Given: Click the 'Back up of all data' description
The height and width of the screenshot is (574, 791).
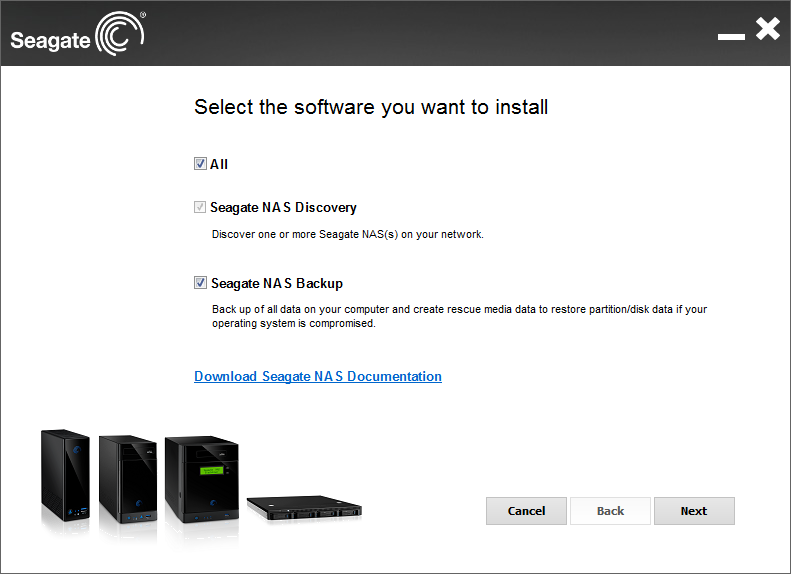Looking at the screenshot, I should click(460, 316).
